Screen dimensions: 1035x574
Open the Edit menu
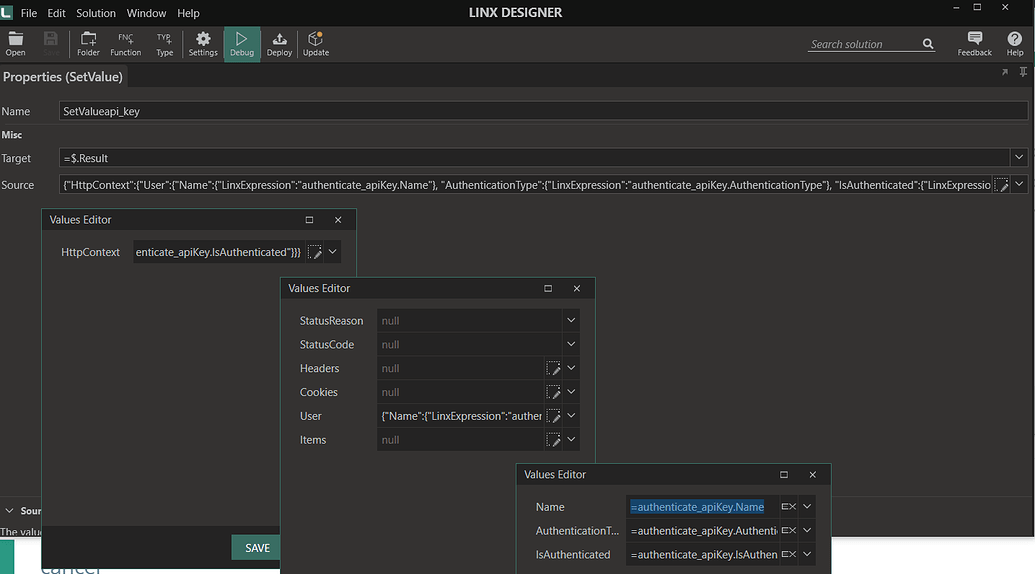tap(56, 13)
